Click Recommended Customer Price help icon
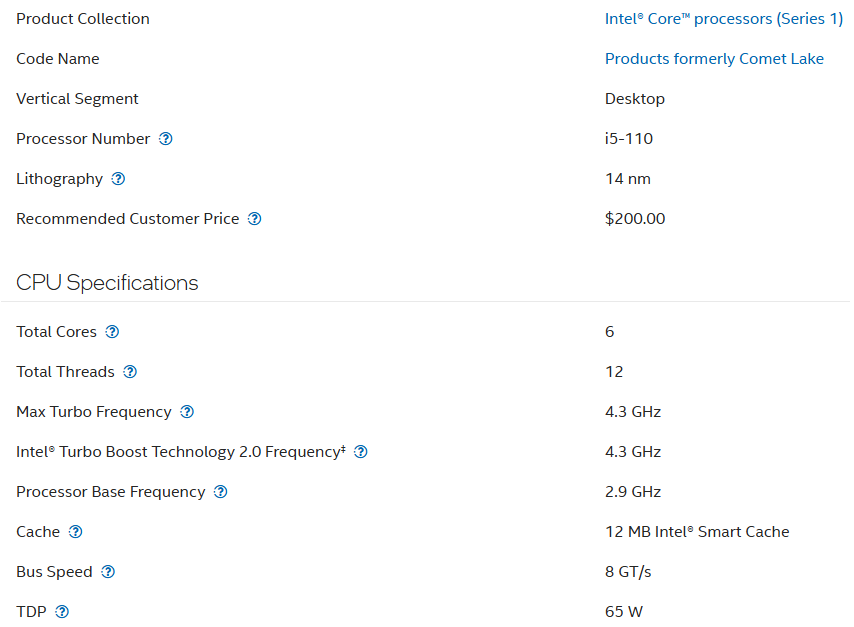854x627 pixels. (255, 219)
